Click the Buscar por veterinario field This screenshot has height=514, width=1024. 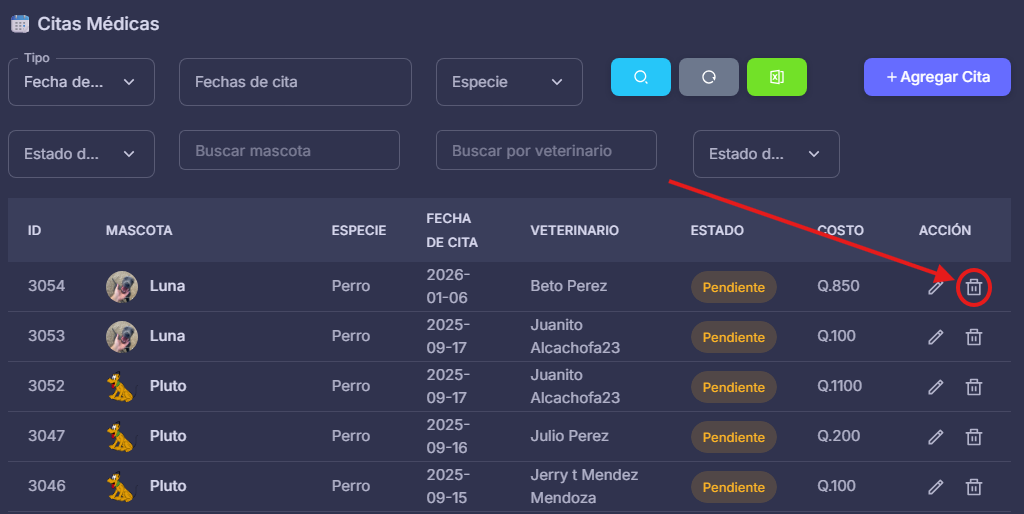546,151
